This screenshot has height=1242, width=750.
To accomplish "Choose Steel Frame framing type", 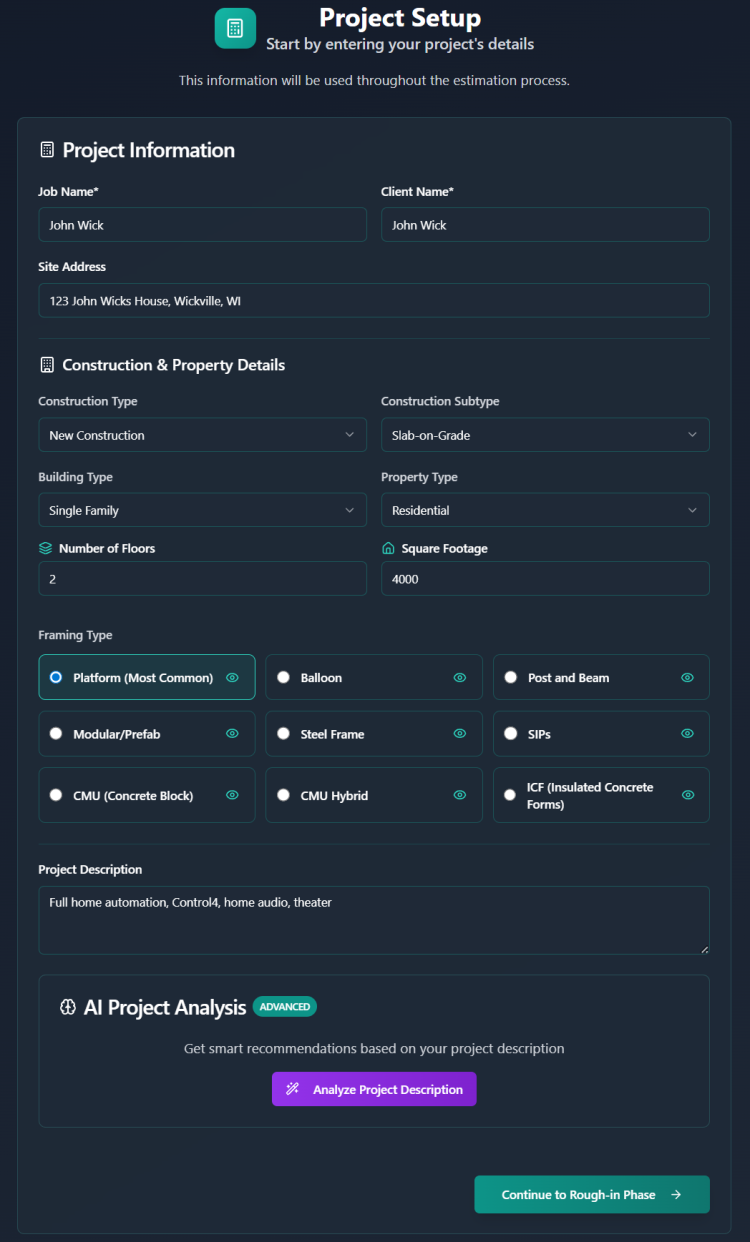I will click(284, 734).
